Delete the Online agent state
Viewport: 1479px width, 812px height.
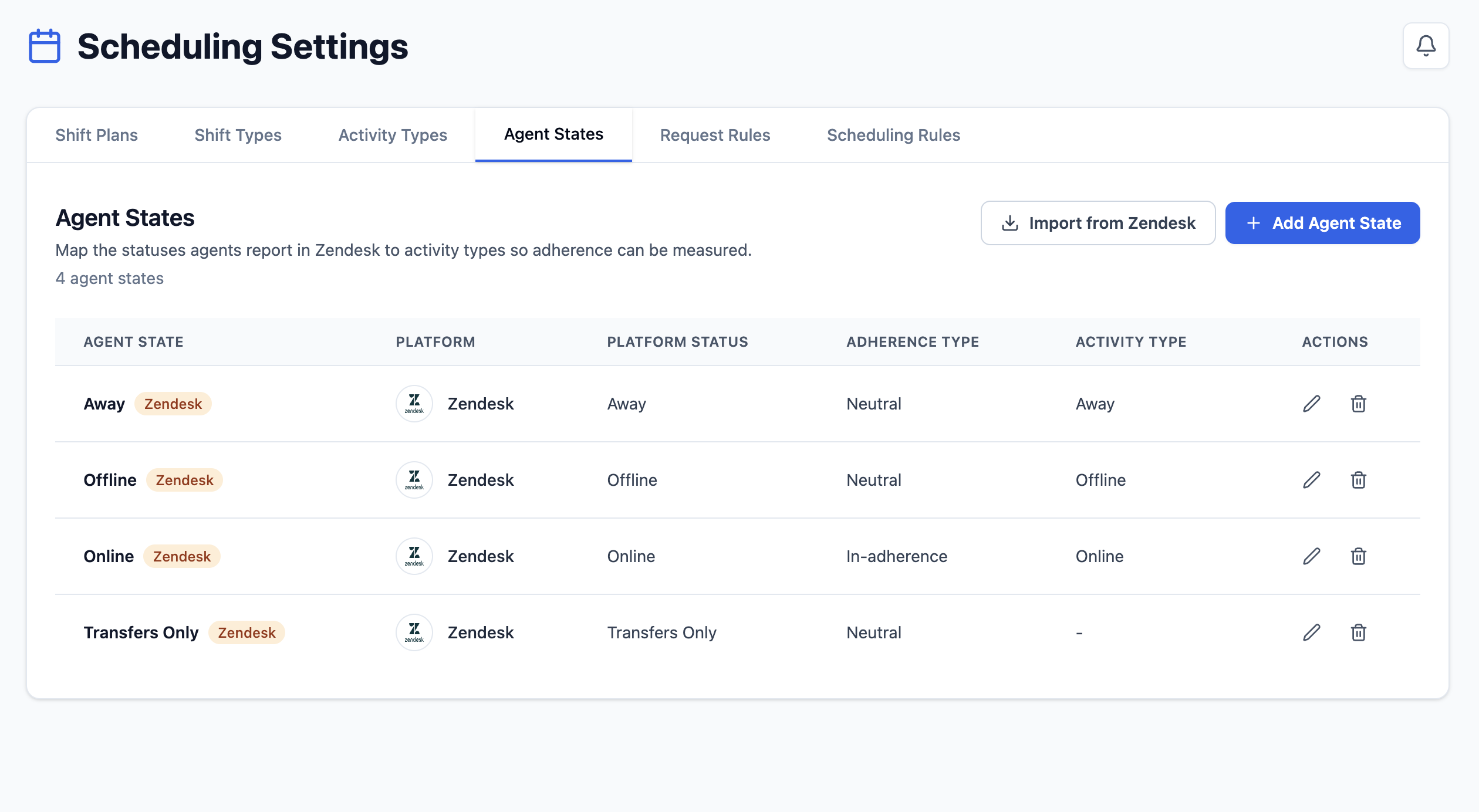pyautogui.click(x=1359, y=556)
